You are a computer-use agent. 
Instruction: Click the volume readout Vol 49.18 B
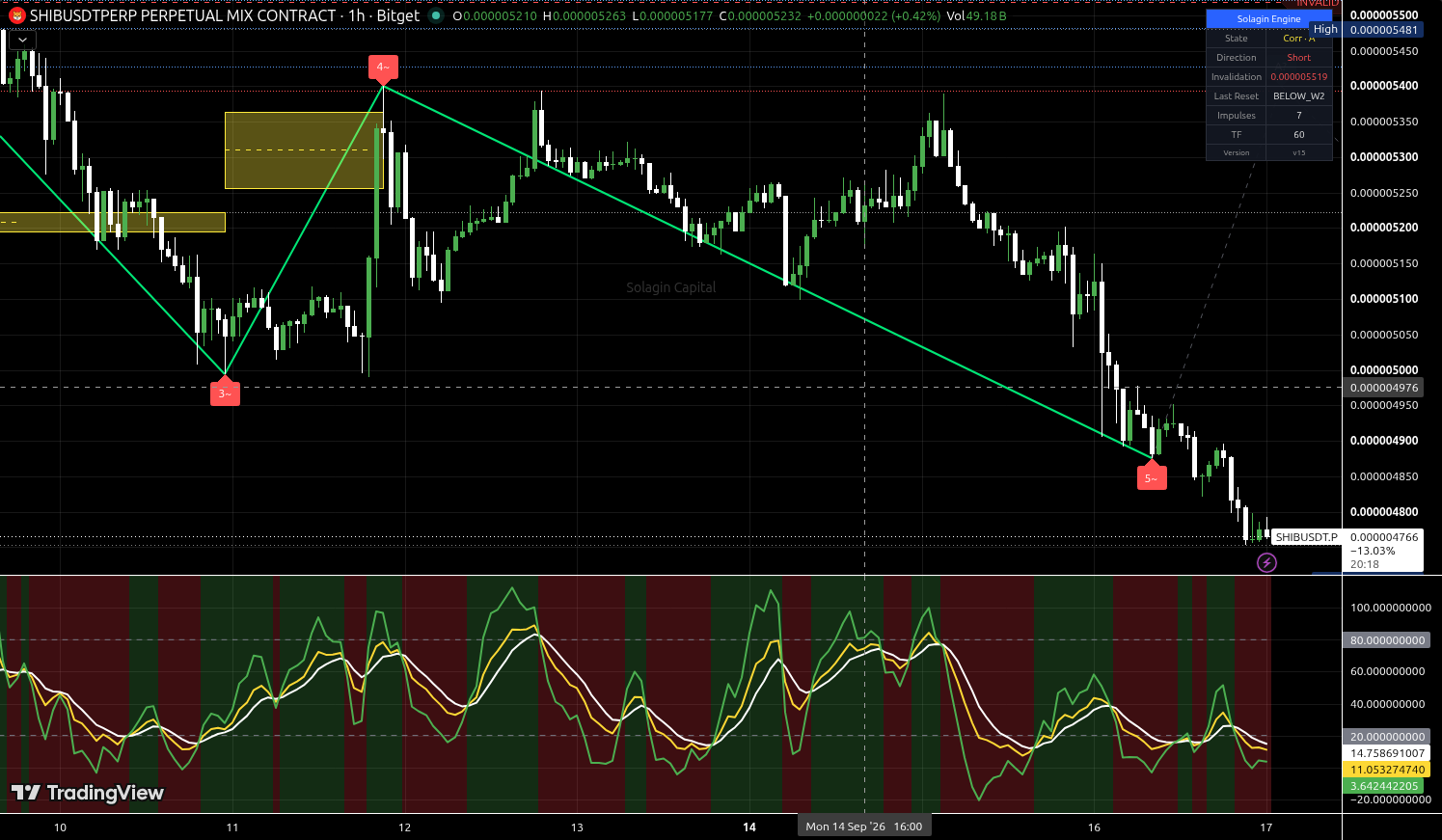(x=976, y=16)
